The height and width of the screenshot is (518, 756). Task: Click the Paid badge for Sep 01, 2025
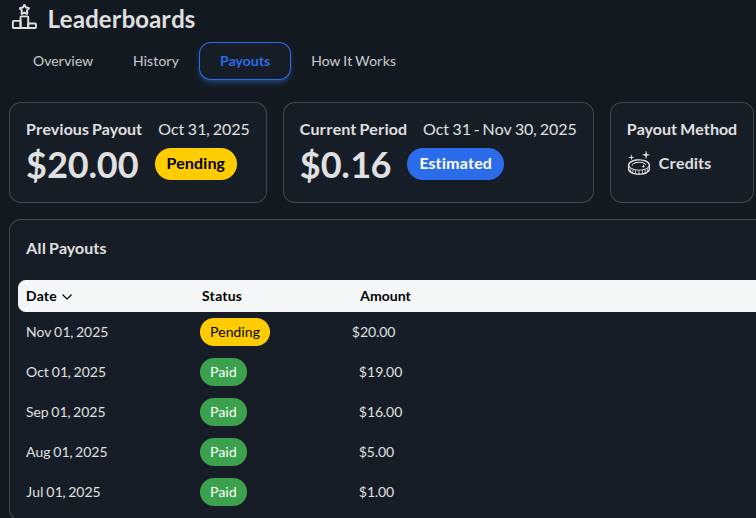point(223,412)
